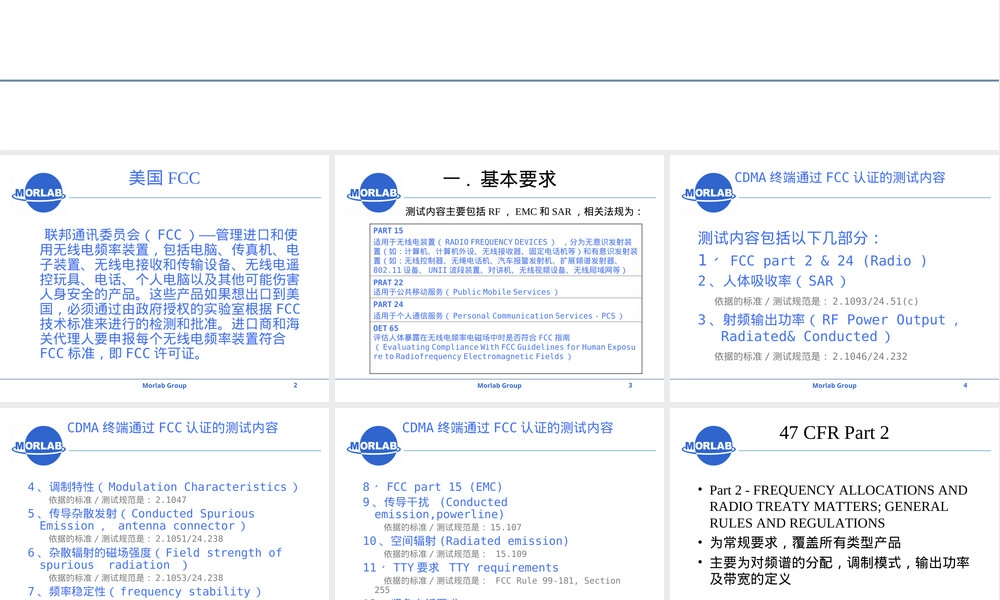Click page number 4 in the slide footer
The height and width of the screenshot is (600, 1000).
pos(965,385)
